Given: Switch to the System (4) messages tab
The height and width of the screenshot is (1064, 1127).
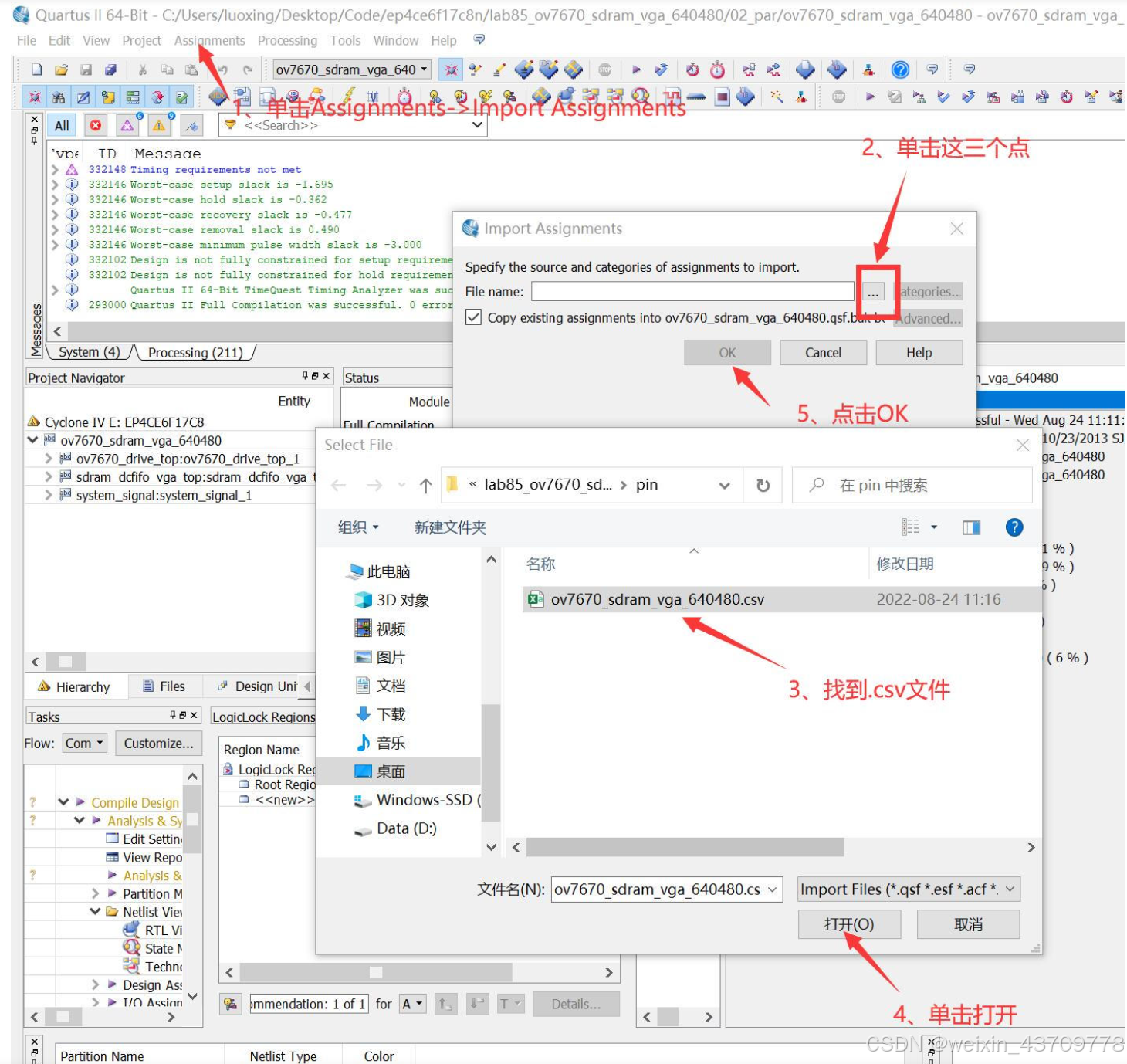Looking at the screenshot, I should [x=89, y=352].
